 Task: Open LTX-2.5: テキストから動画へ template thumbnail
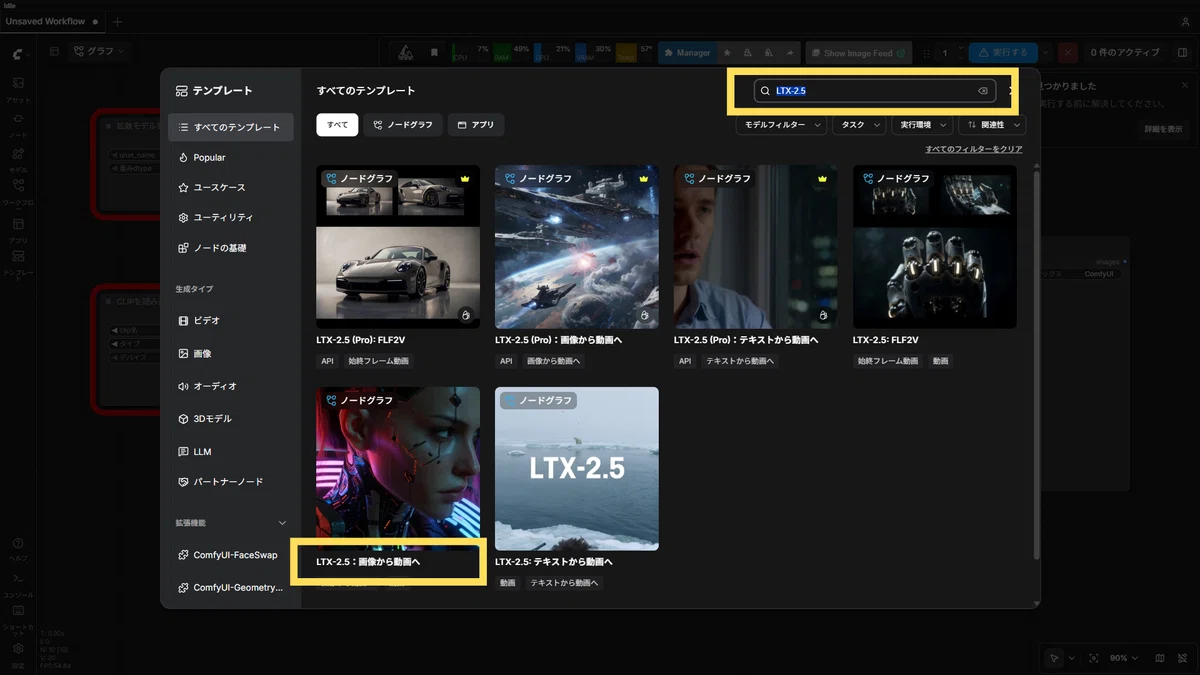point(577,469)
